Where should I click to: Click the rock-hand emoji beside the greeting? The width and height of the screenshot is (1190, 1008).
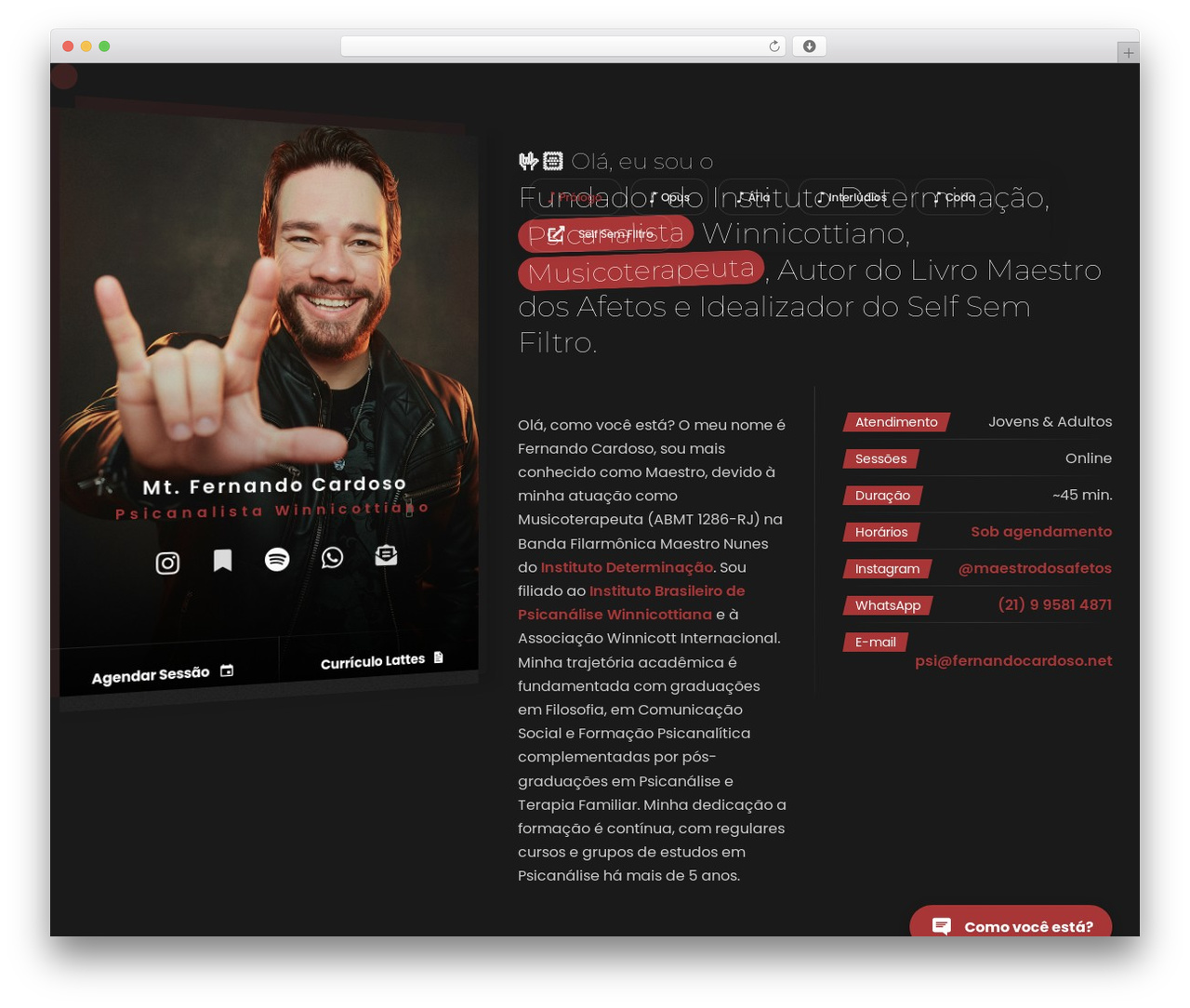coord(528,162)
